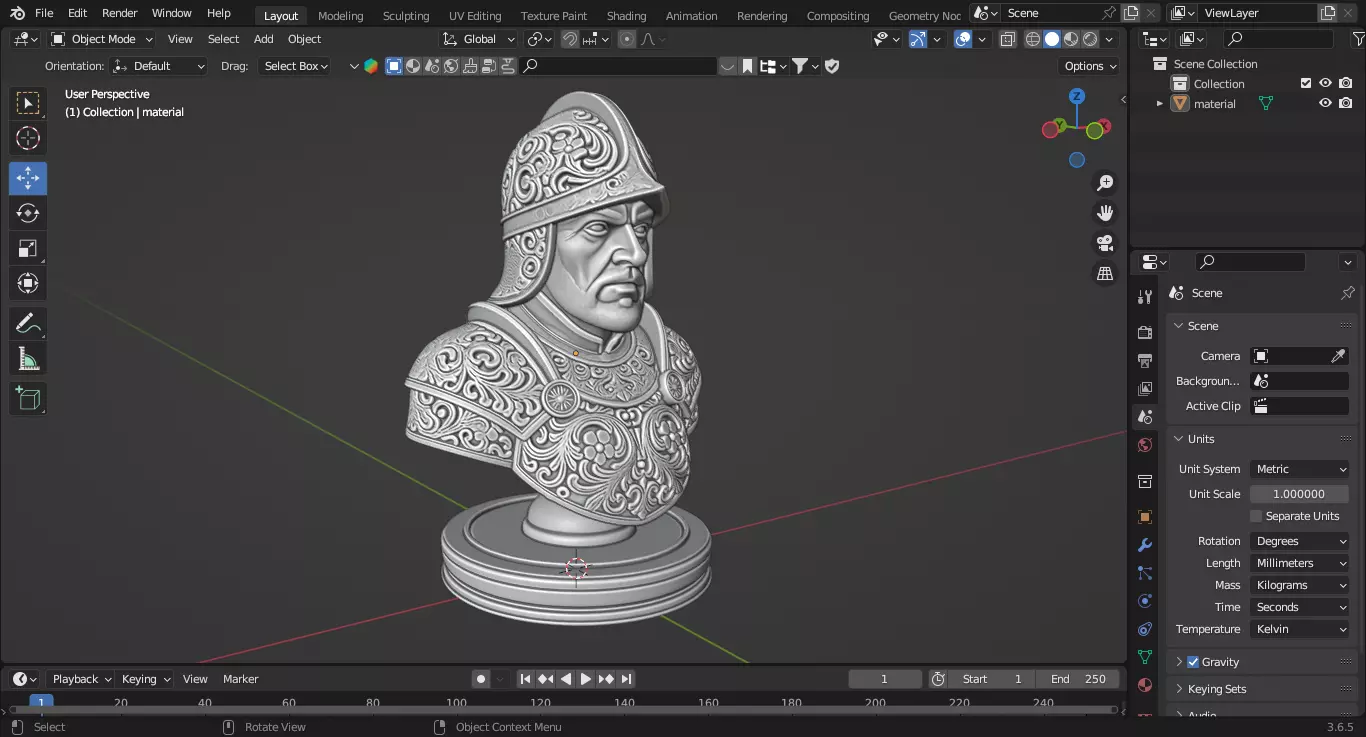Open the Modifiers properties tab

(1145, 545)
